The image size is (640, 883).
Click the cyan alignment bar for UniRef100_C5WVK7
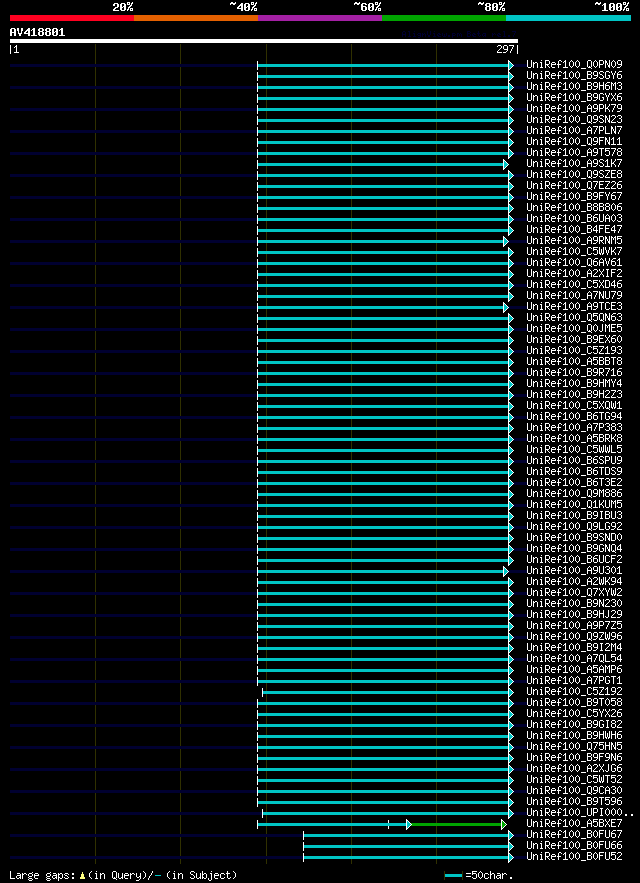pos(385,252)
